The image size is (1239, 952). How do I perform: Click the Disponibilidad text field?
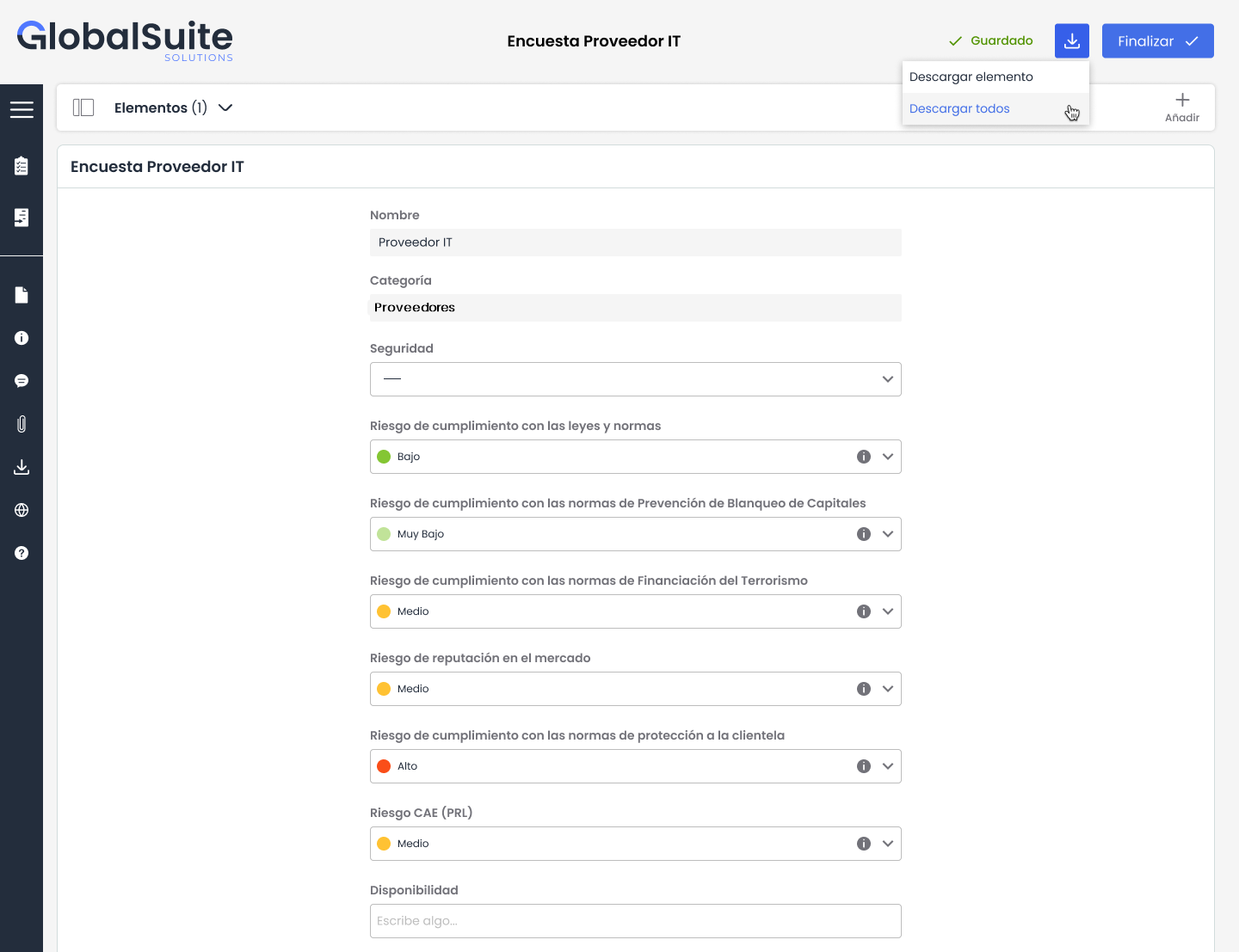click(x=635, y=921)
